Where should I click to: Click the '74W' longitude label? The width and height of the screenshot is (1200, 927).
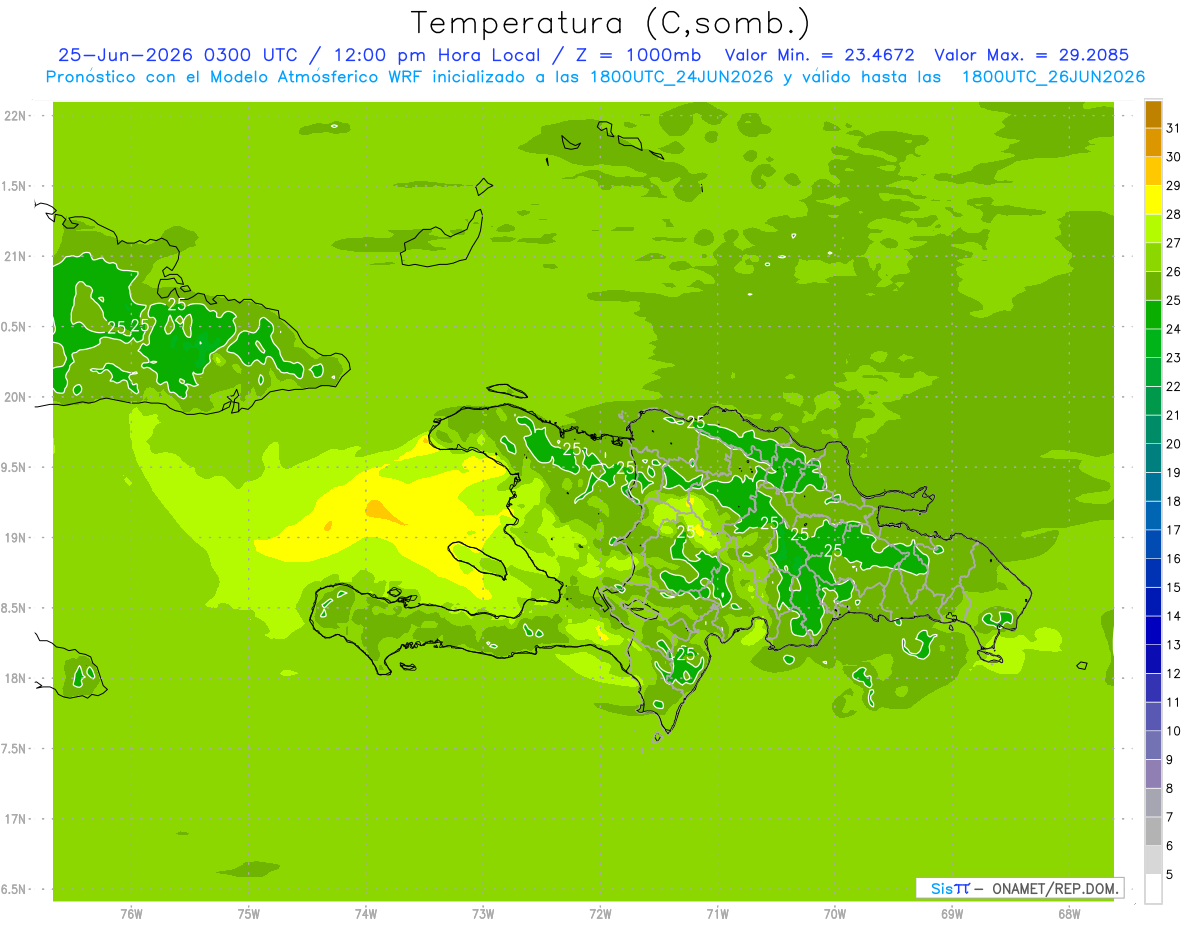(x=365, y=913)
